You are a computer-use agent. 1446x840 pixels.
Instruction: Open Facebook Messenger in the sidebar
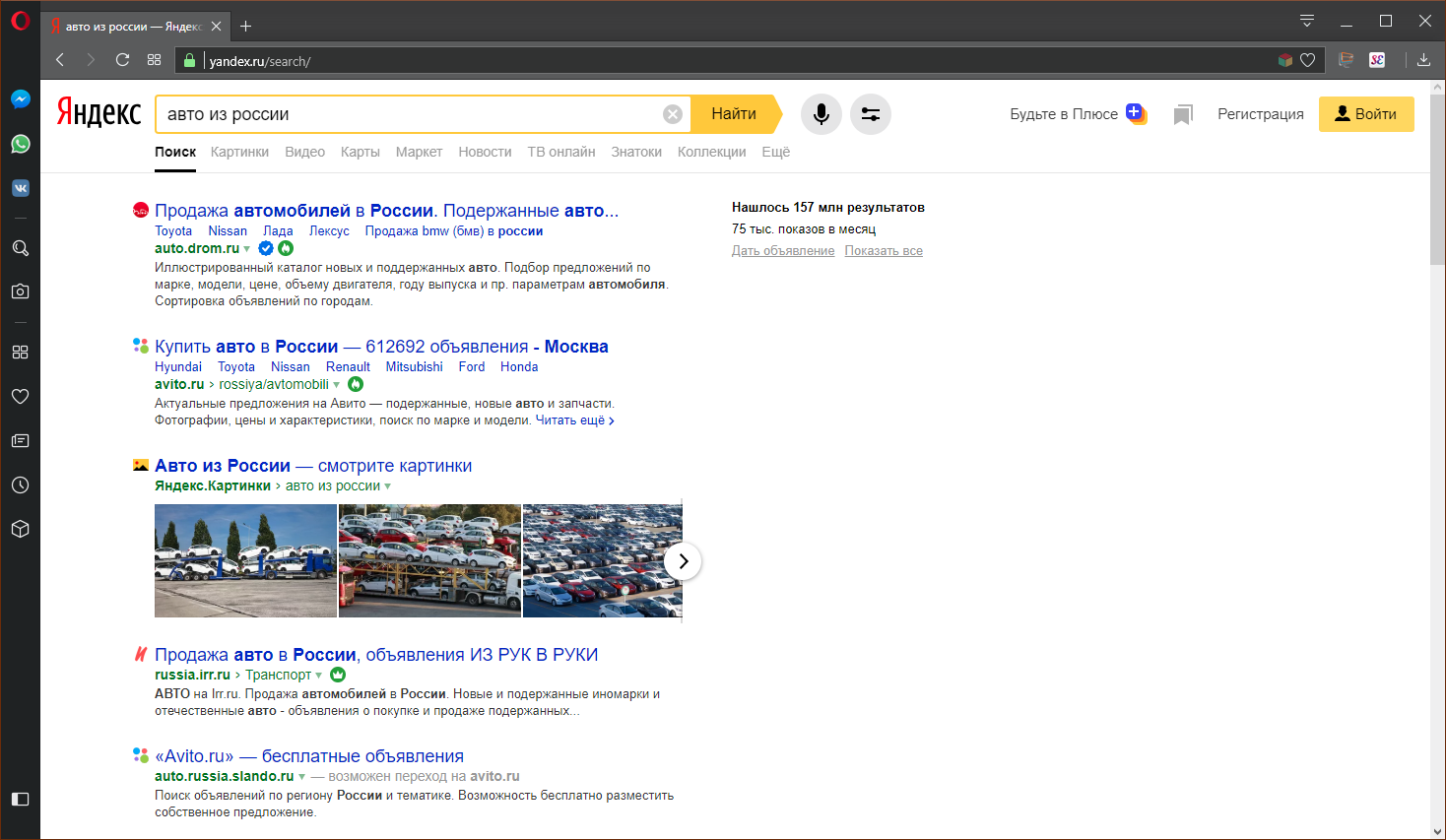click(20, 99)
